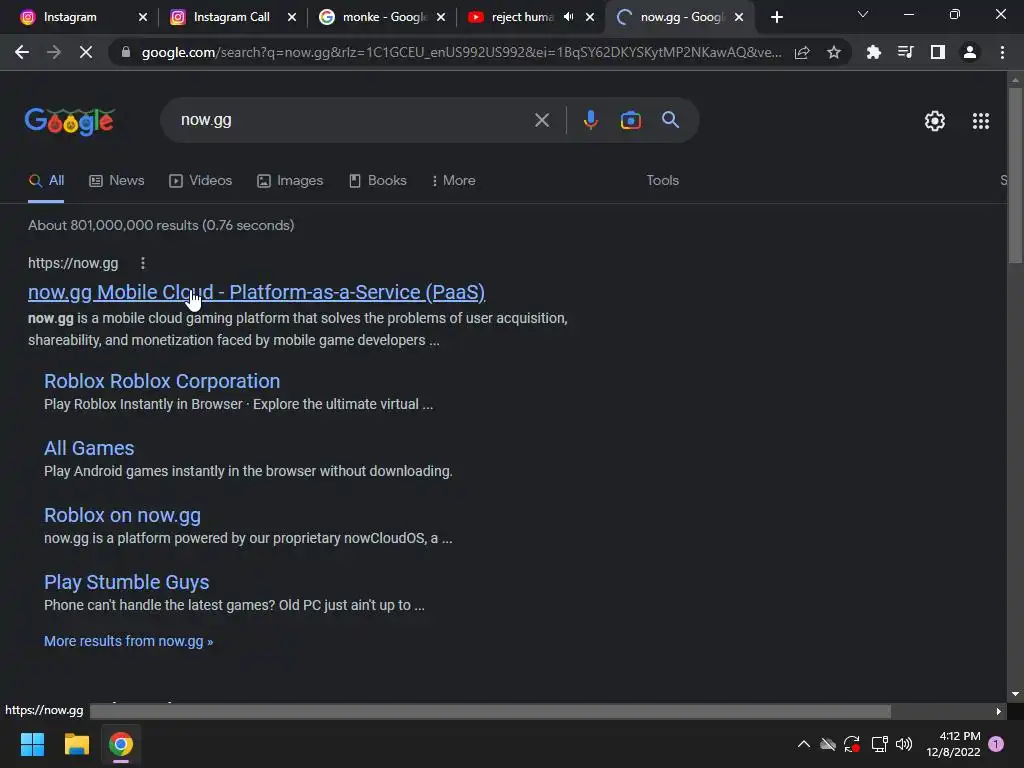
Task: Select the News search filter
Action: coord(117,180)
